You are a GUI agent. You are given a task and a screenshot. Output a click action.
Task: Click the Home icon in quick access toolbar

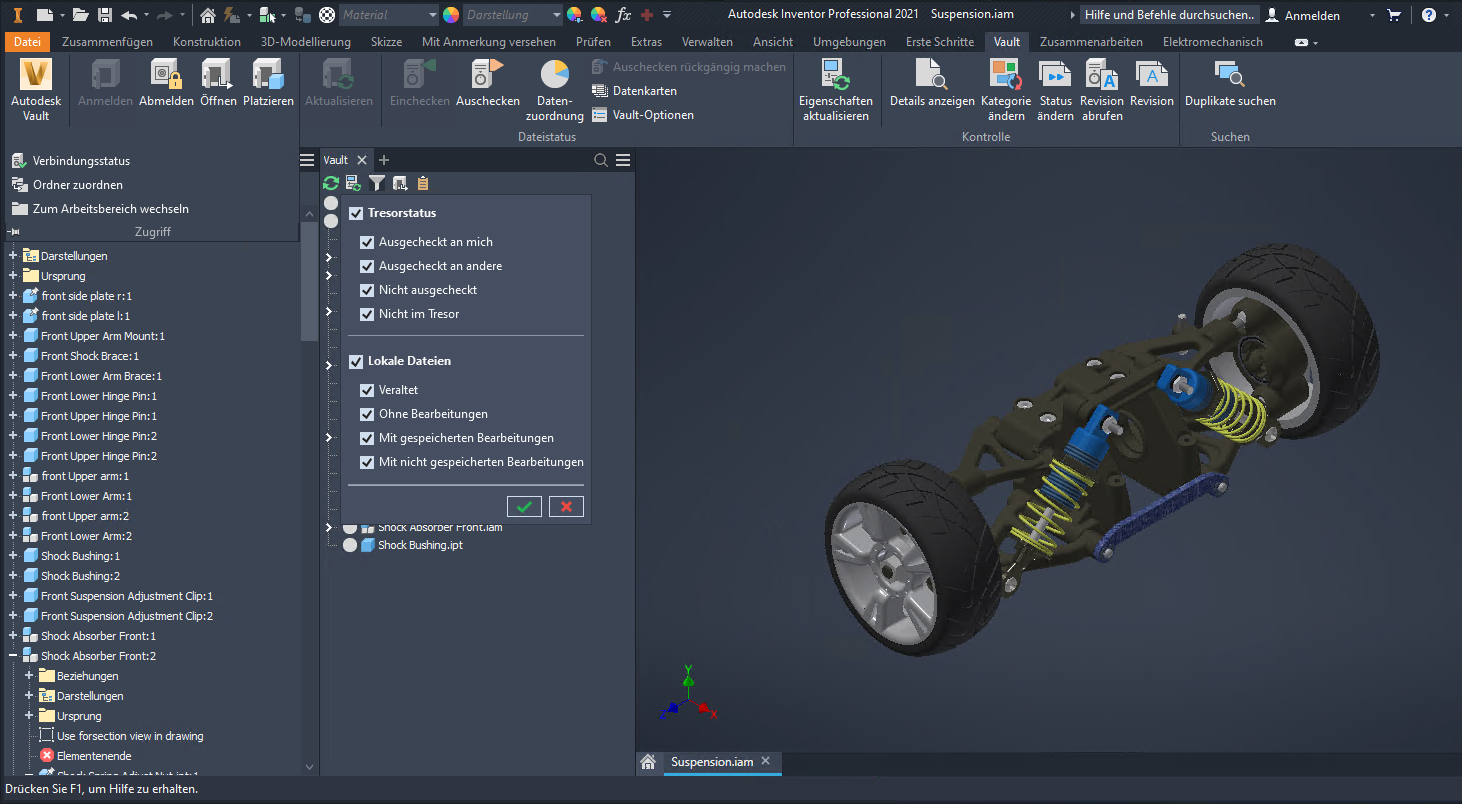click(x=208, y=15)
